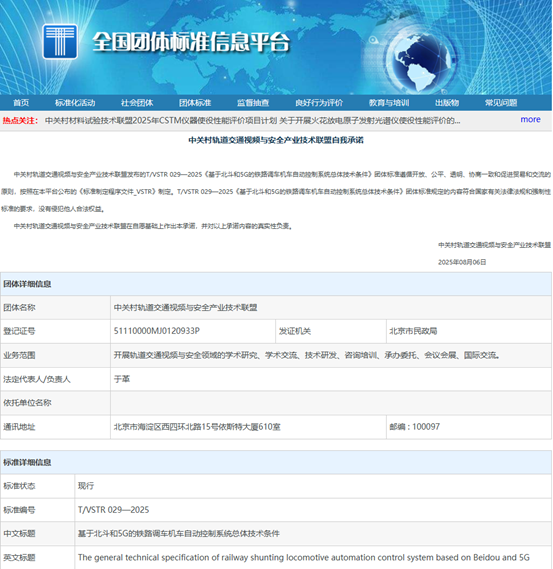
Task: Click the 中文标题 label cell
Action: [37, 533]
